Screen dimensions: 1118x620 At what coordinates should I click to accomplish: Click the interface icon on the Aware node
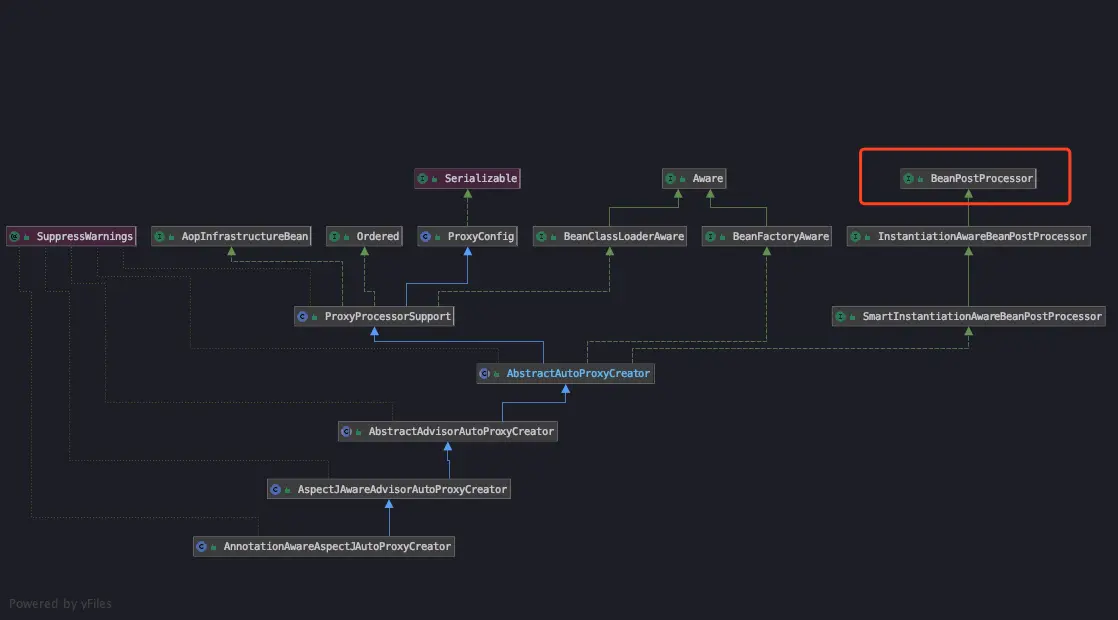click(671, 178)
